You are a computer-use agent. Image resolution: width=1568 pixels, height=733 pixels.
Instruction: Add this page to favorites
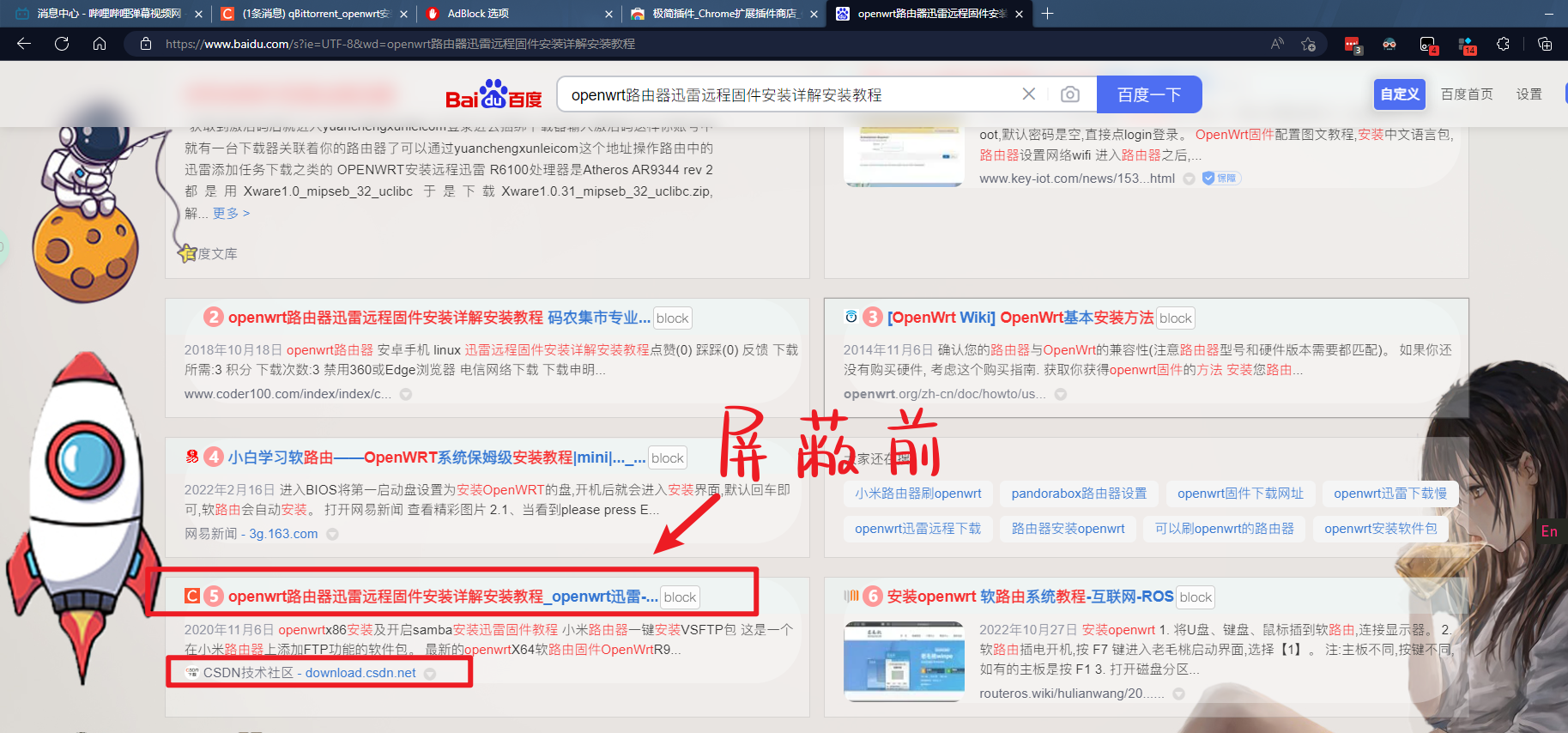(x=1309, y=44)
